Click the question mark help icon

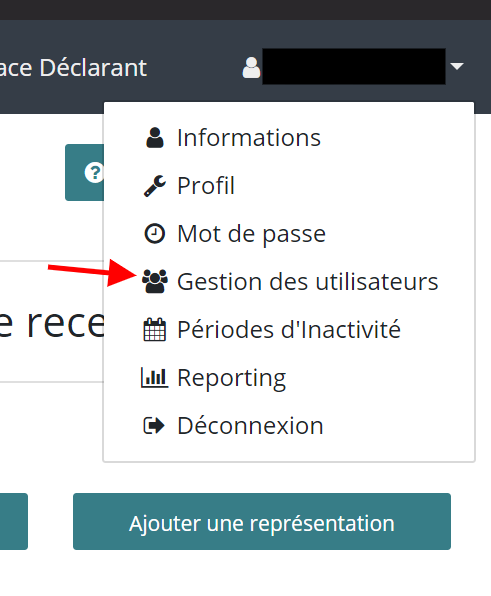pos(93,173)
